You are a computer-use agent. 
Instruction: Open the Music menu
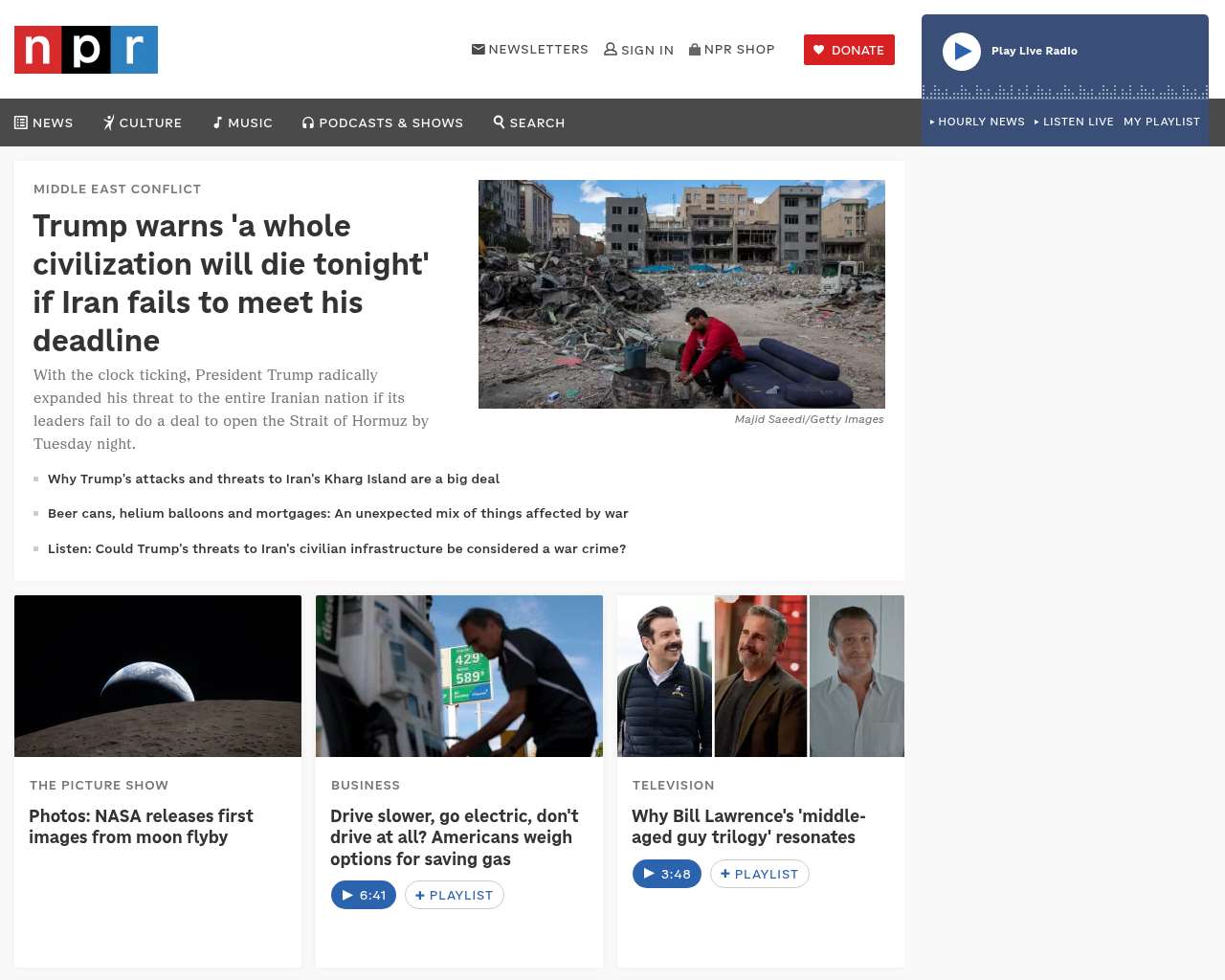pos(243,122)
